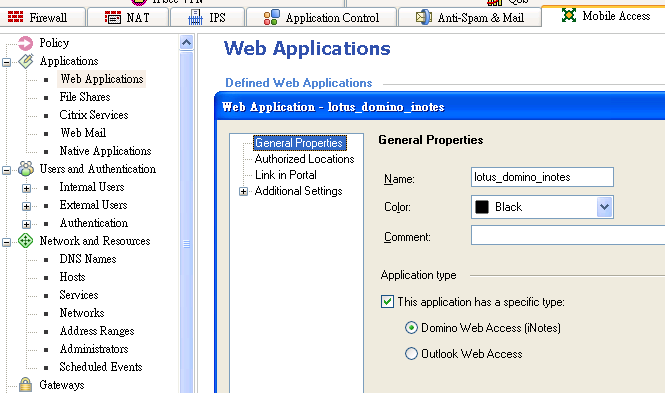The height and width of the screenshot is (393, 665).
Task: Select Web Applications in the tree
Action: [x=102, y=79]
